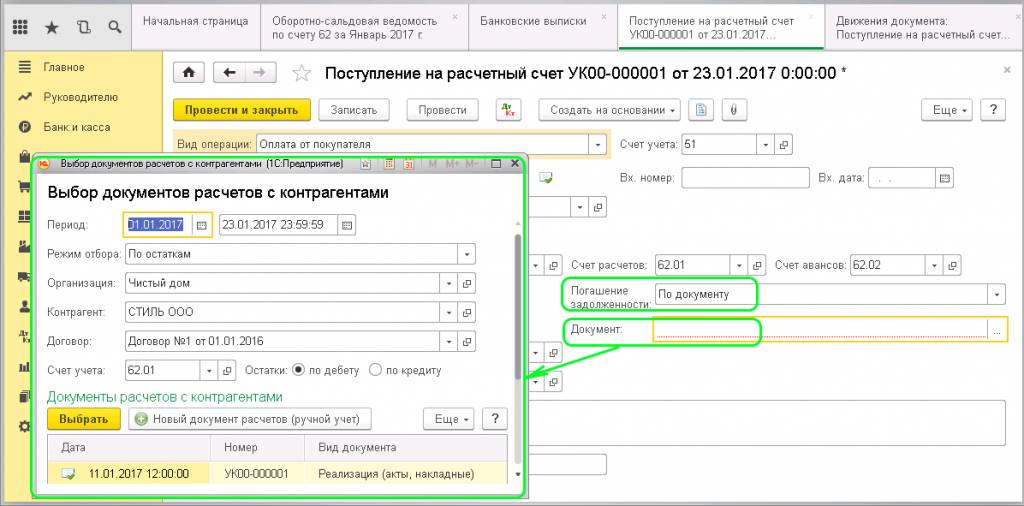Image resolution: width=1024 pixels, height=506 pixels.
Task: Click help question button in selection dialog
Action: point(495,419)
